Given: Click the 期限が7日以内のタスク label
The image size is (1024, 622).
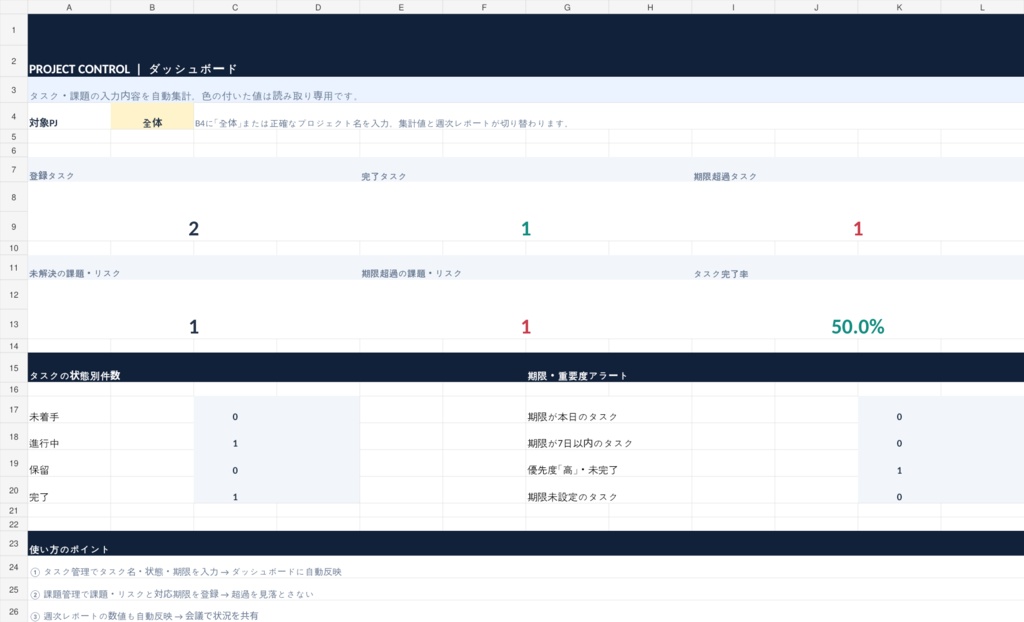Looking at the screenshot, I should click(580, 444).
